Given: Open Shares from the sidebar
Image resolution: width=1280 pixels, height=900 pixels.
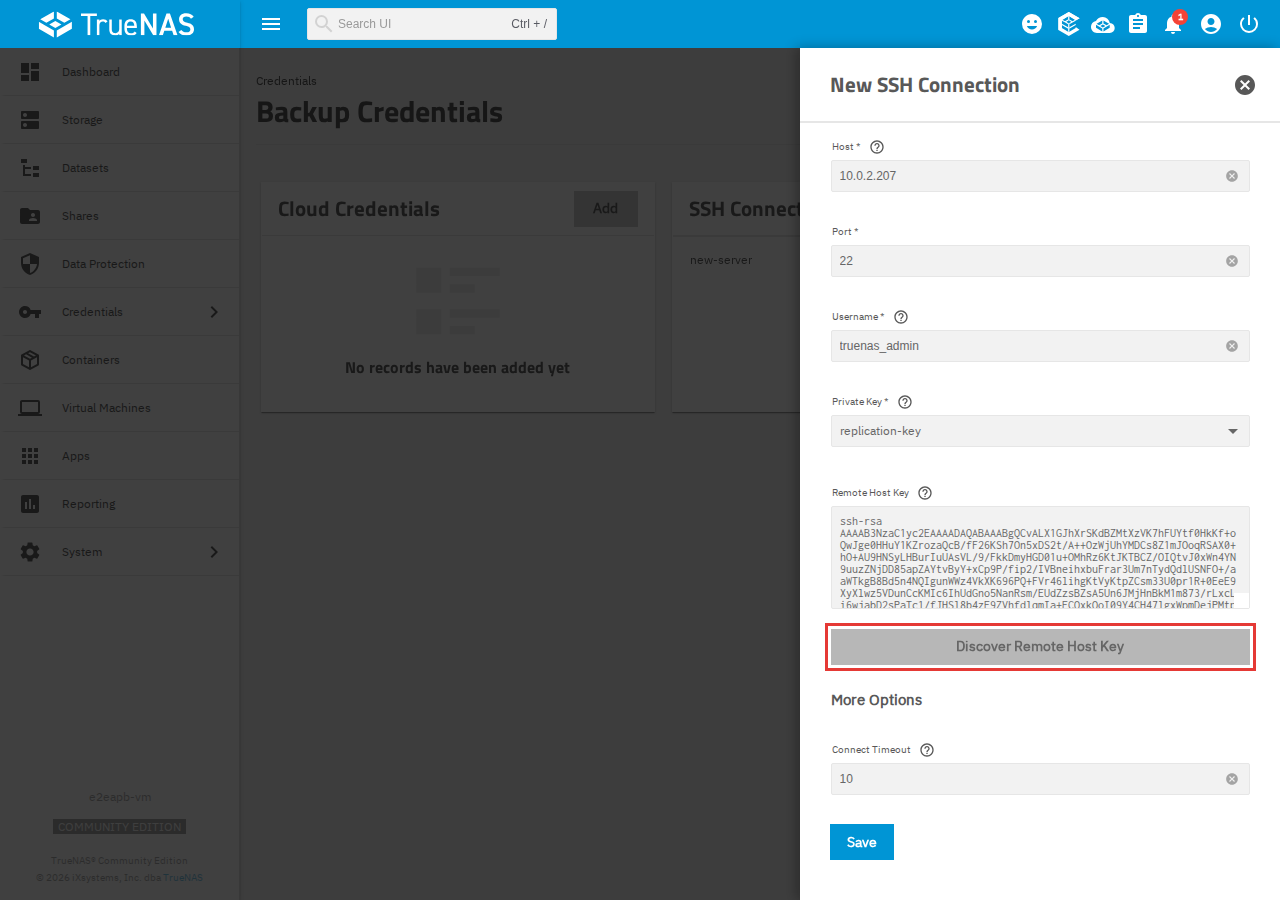Looking at the screenshot, I should [120, 216].
